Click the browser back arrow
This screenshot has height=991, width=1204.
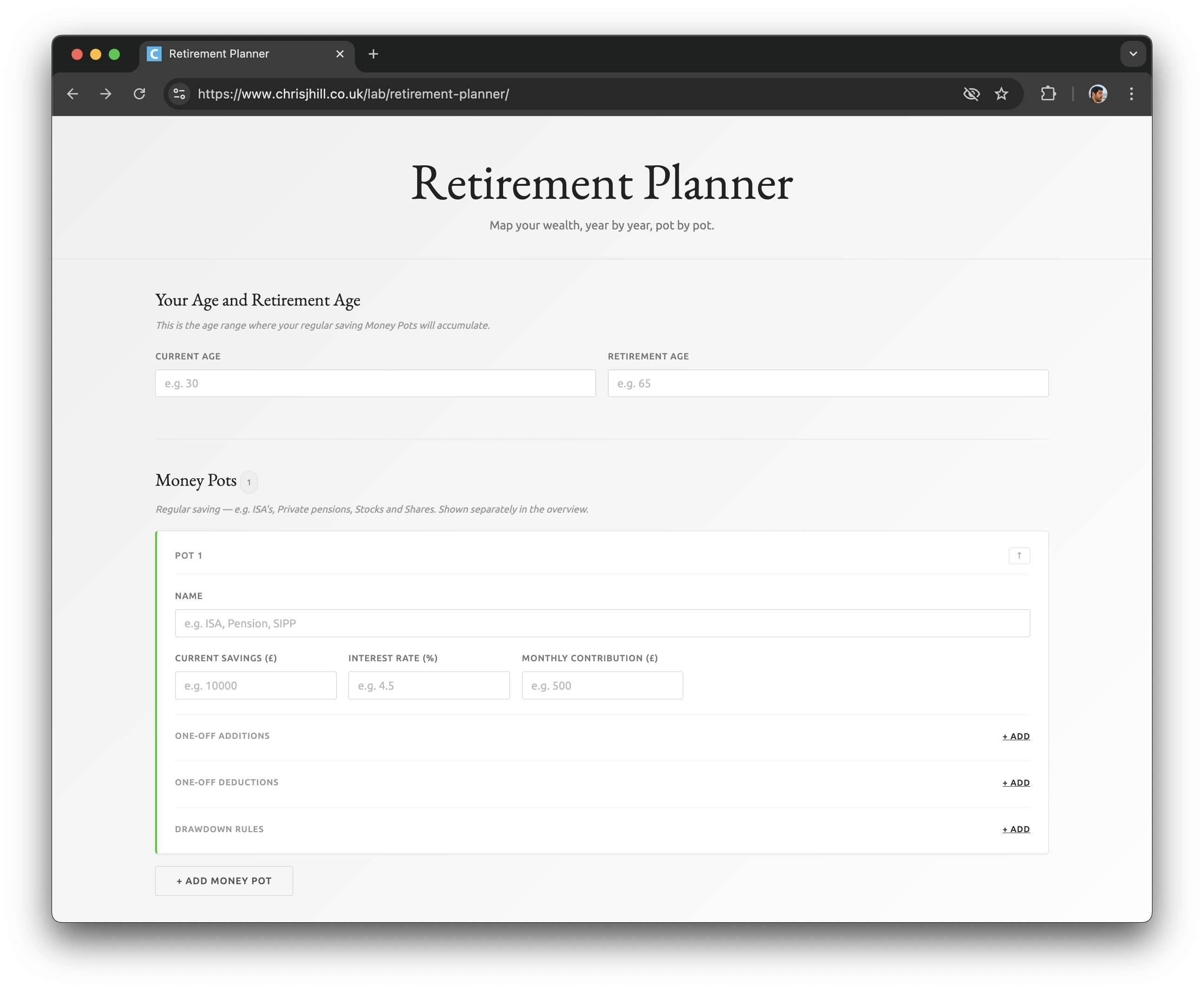(72, 94)
